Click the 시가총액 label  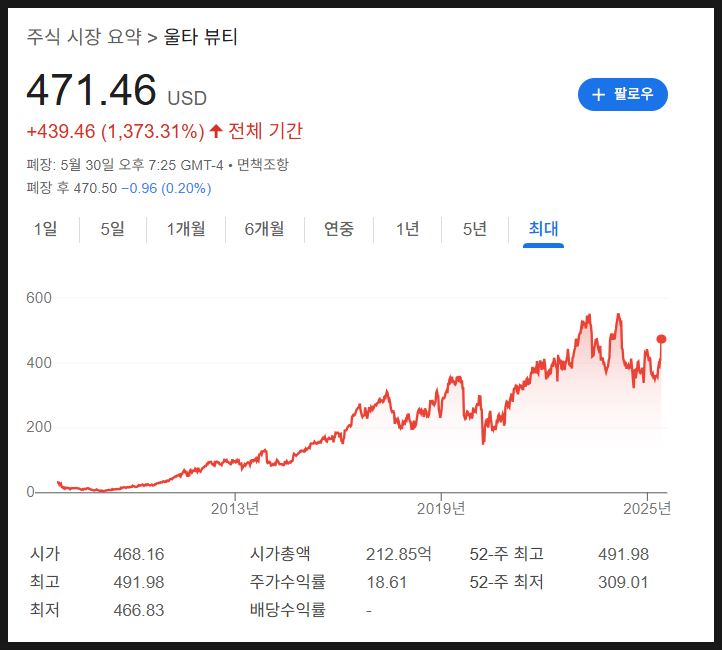(x=280, y=554)
